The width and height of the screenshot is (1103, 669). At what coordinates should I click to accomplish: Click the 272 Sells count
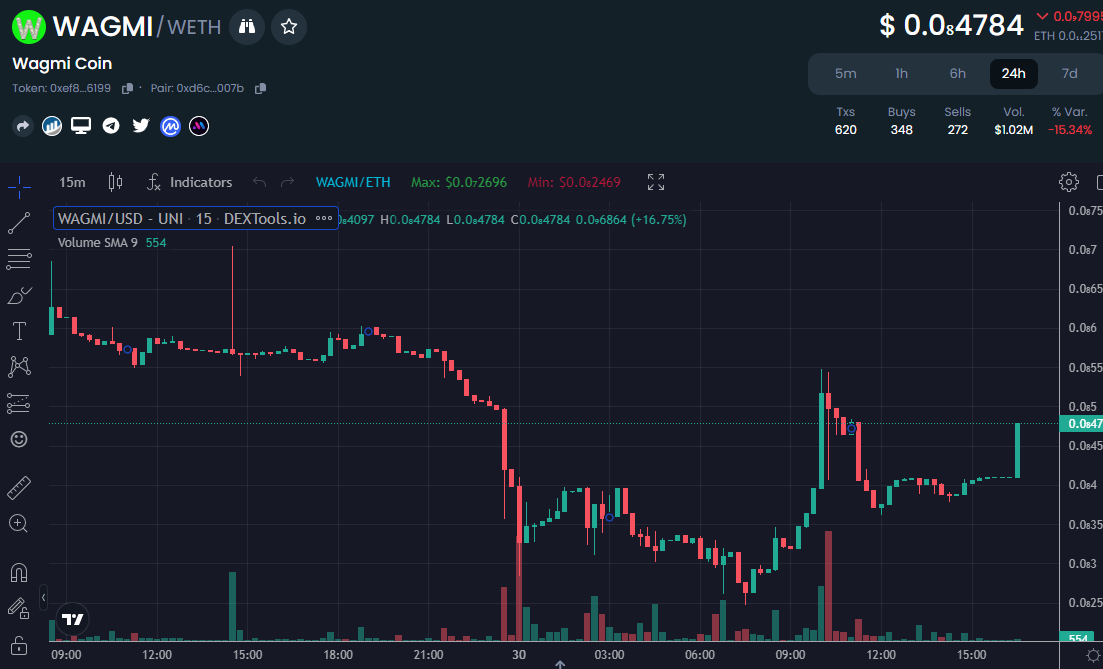click(x=957, y=130)
